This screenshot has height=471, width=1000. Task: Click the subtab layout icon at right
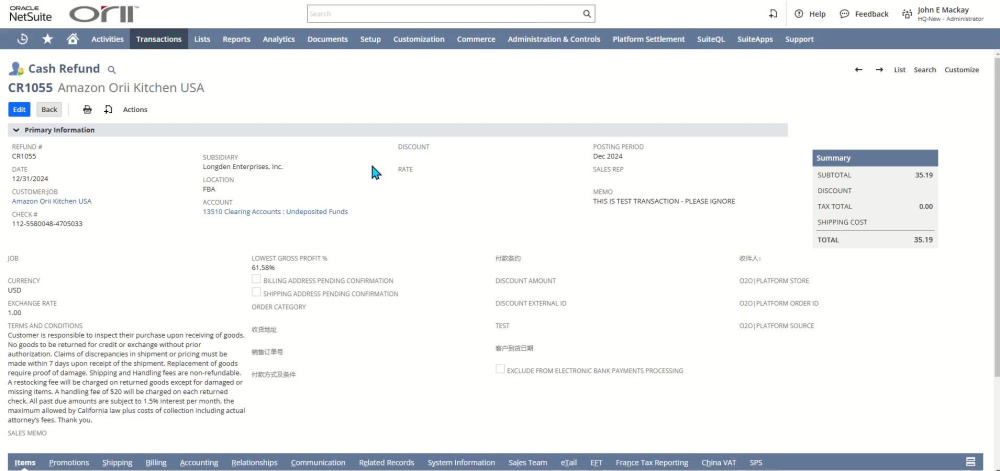(x=971, y=462)
